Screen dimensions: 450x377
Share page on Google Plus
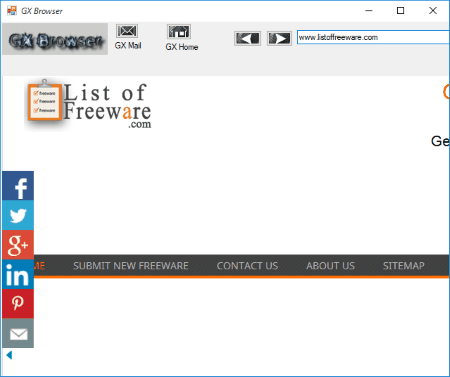tap(18, 245)
